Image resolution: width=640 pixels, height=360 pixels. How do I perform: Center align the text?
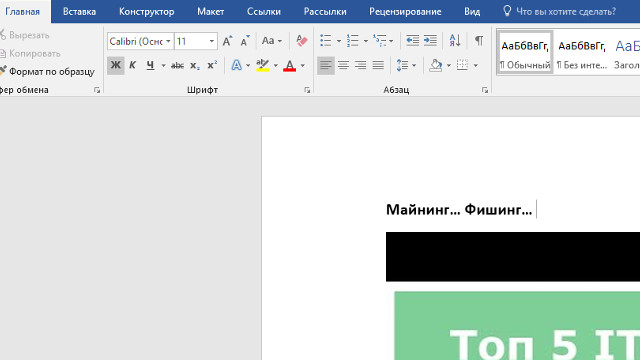(343, 65)
